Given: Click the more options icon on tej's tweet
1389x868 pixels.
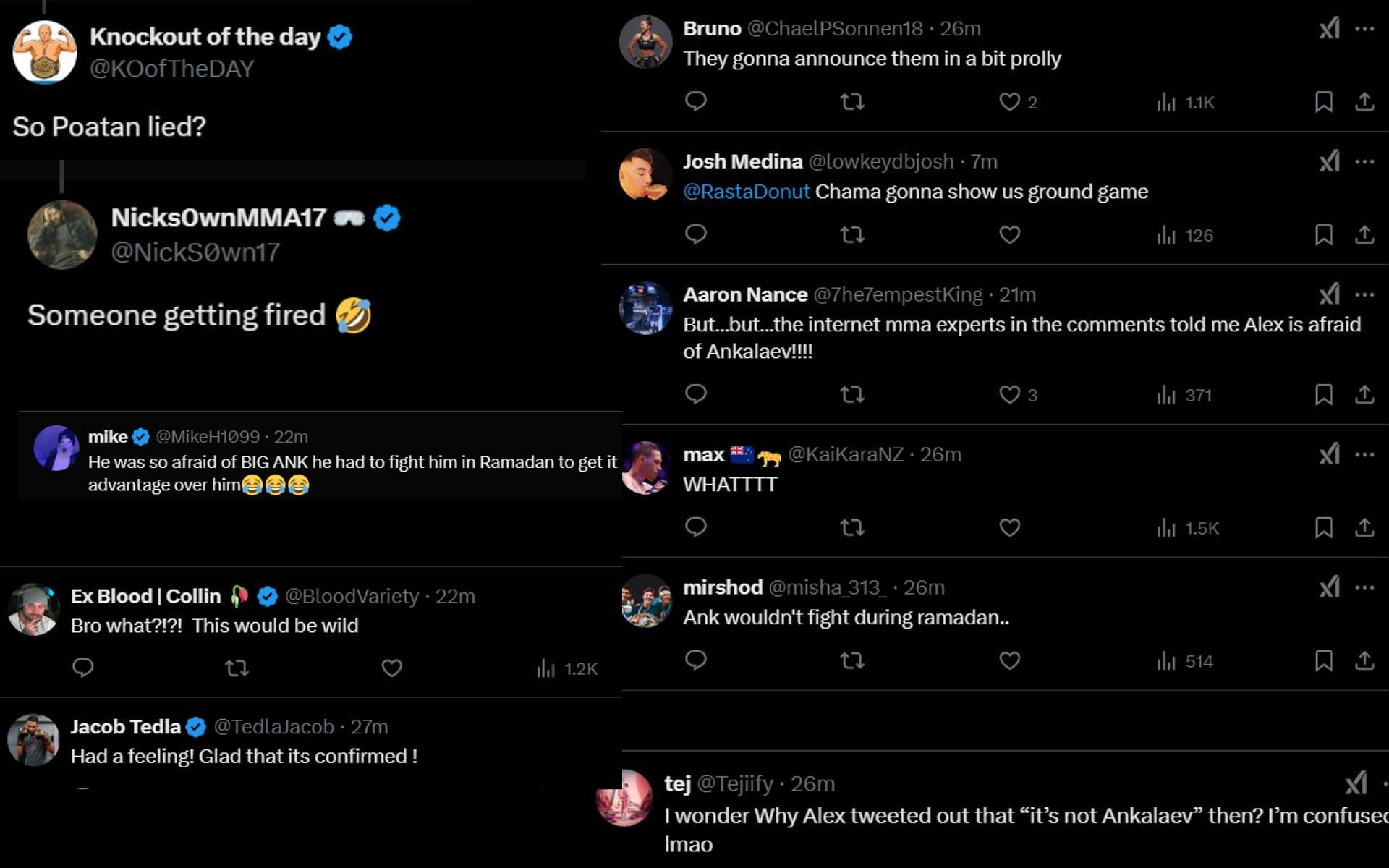Looking at the screenshot, I should 1375,783.
